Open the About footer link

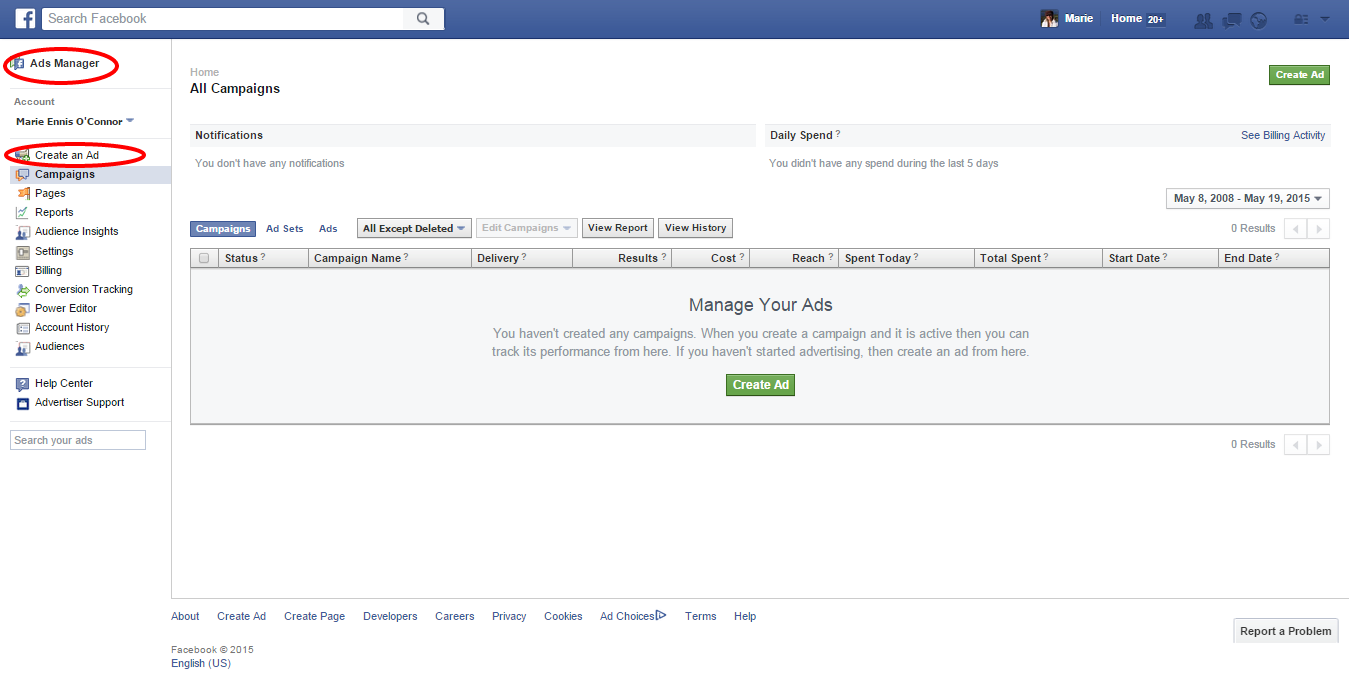click(x=185, y=616)
